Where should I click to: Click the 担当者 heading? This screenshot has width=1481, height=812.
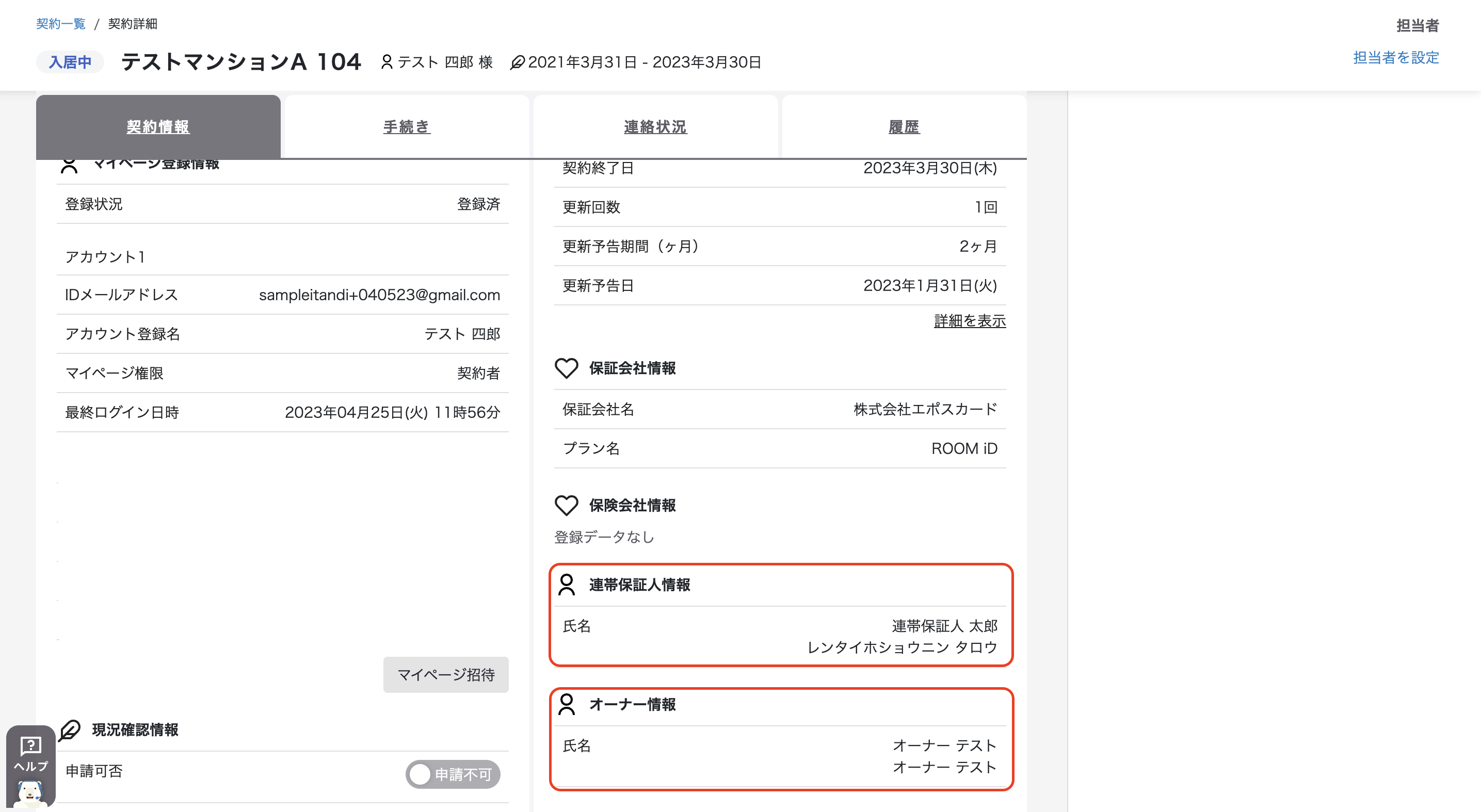coord(1418,25)
